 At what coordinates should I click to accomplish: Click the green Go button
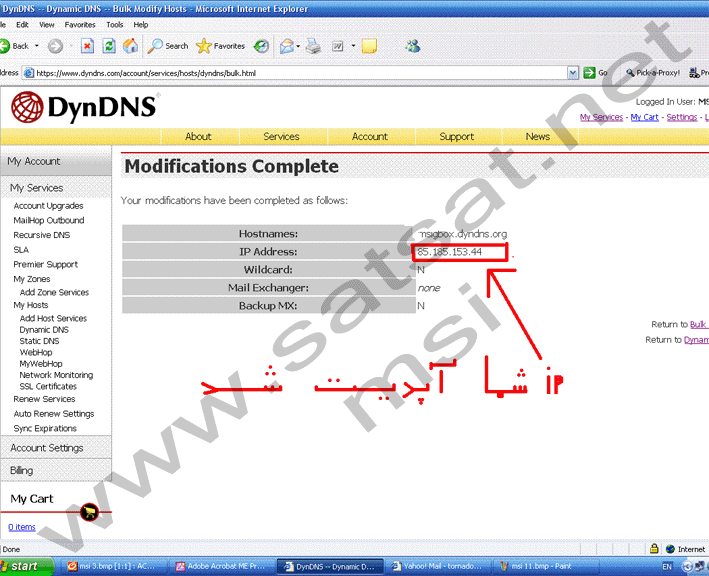point(596,73)
